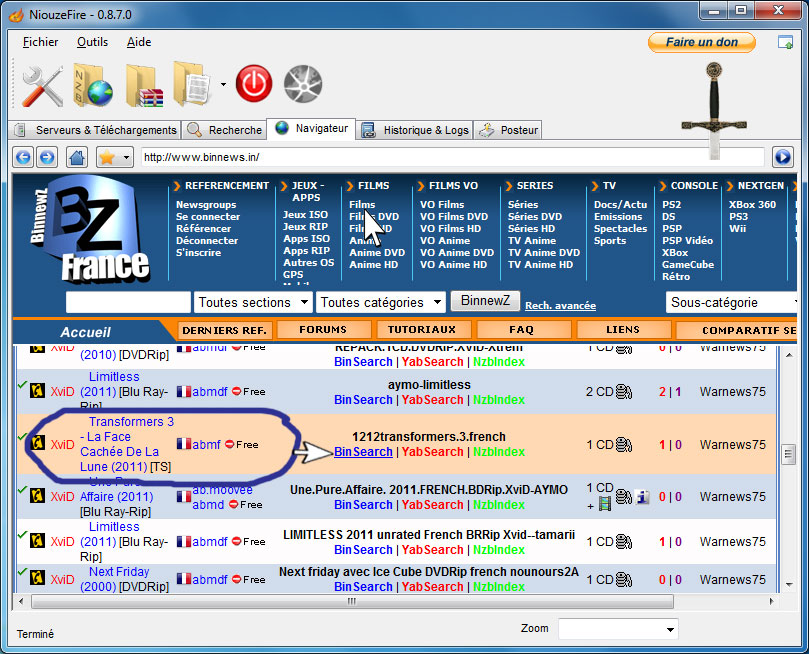Image resolution: width=809 pixels, height=654 pixels.
Task: Switch to Serveurs & Téléchargements tab
Action: tap(96, 130)
